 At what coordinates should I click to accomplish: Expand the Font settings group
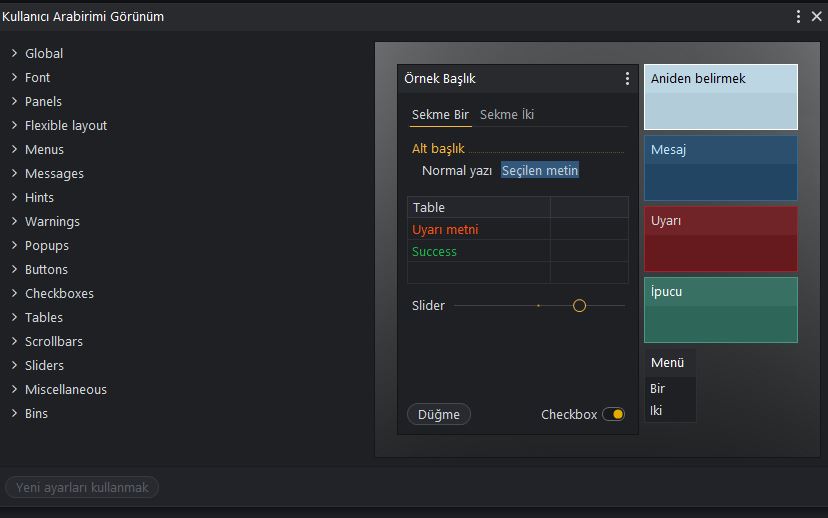click(x=14, y=78)
